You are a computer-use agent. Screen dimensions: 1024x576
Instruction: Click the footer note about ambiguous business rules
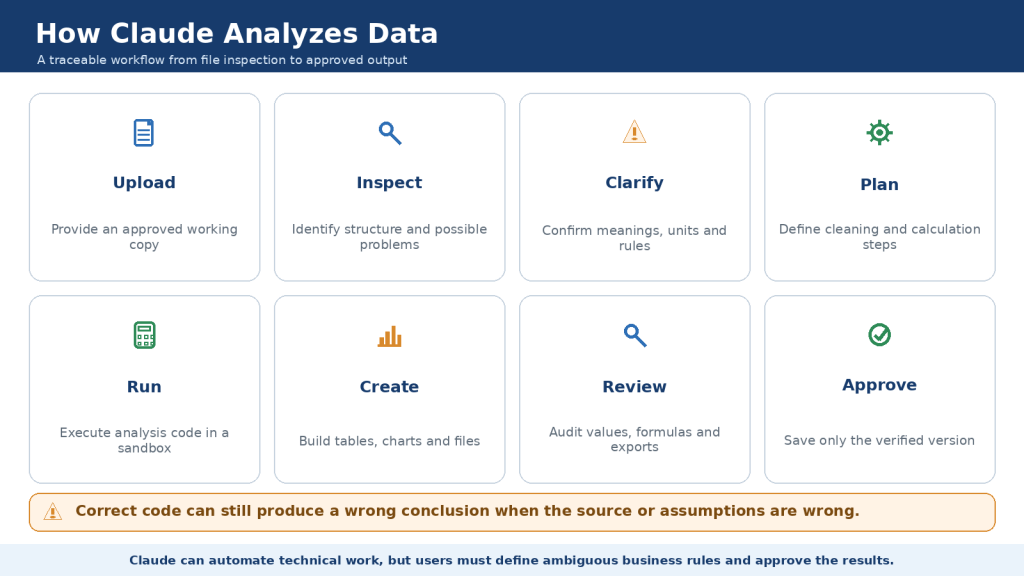click(511, 560)
